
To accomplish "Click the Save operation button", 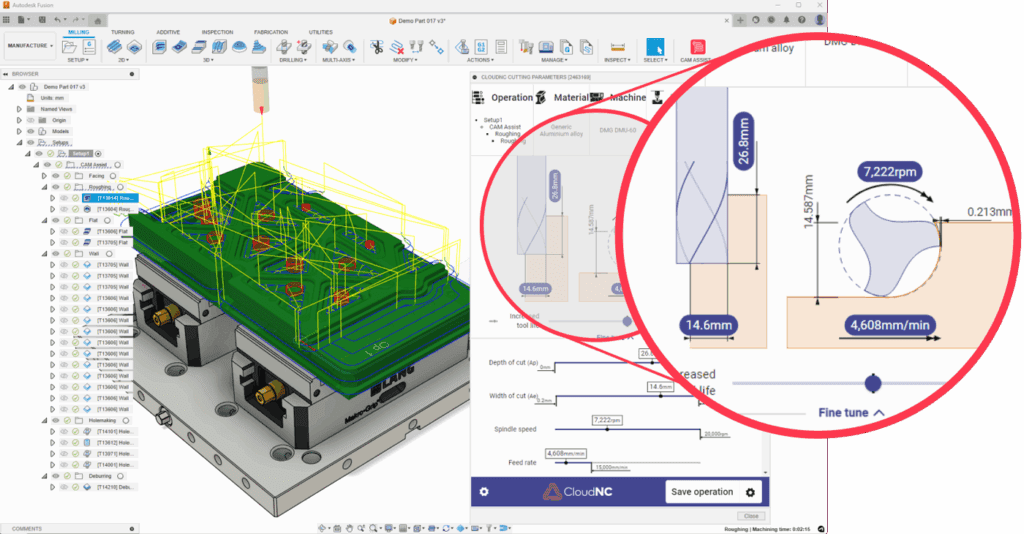I will click(714, 492).
